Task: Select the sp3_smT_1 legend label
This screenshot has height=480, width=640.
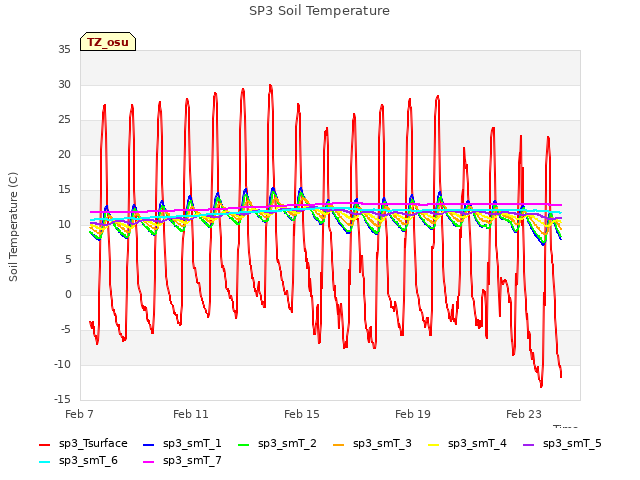Action: [x=192, y=444]
